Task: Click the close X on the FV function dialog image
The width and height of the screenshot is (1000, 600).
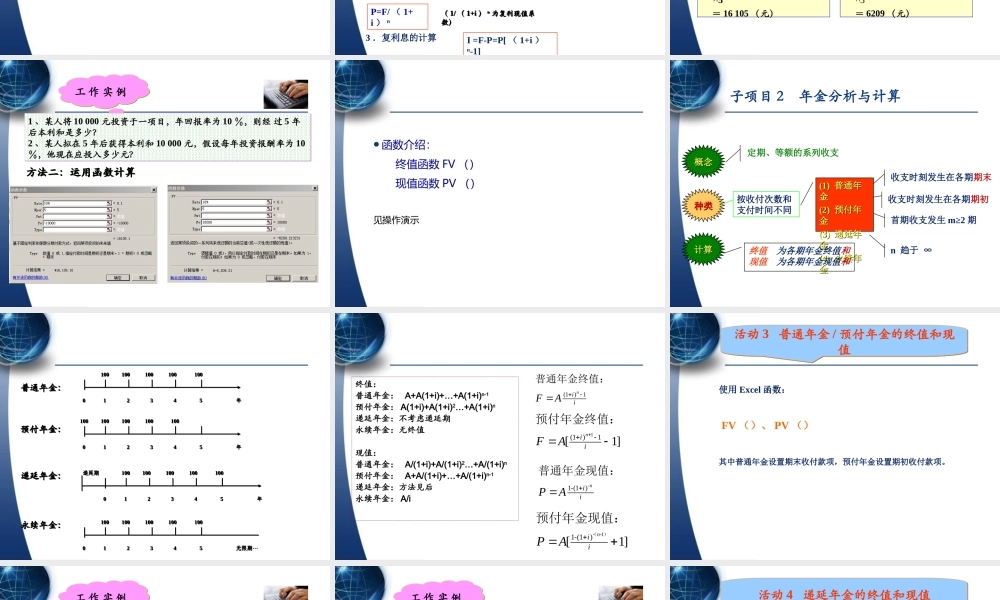Action: pyautogui.click(x=153, y=188)
